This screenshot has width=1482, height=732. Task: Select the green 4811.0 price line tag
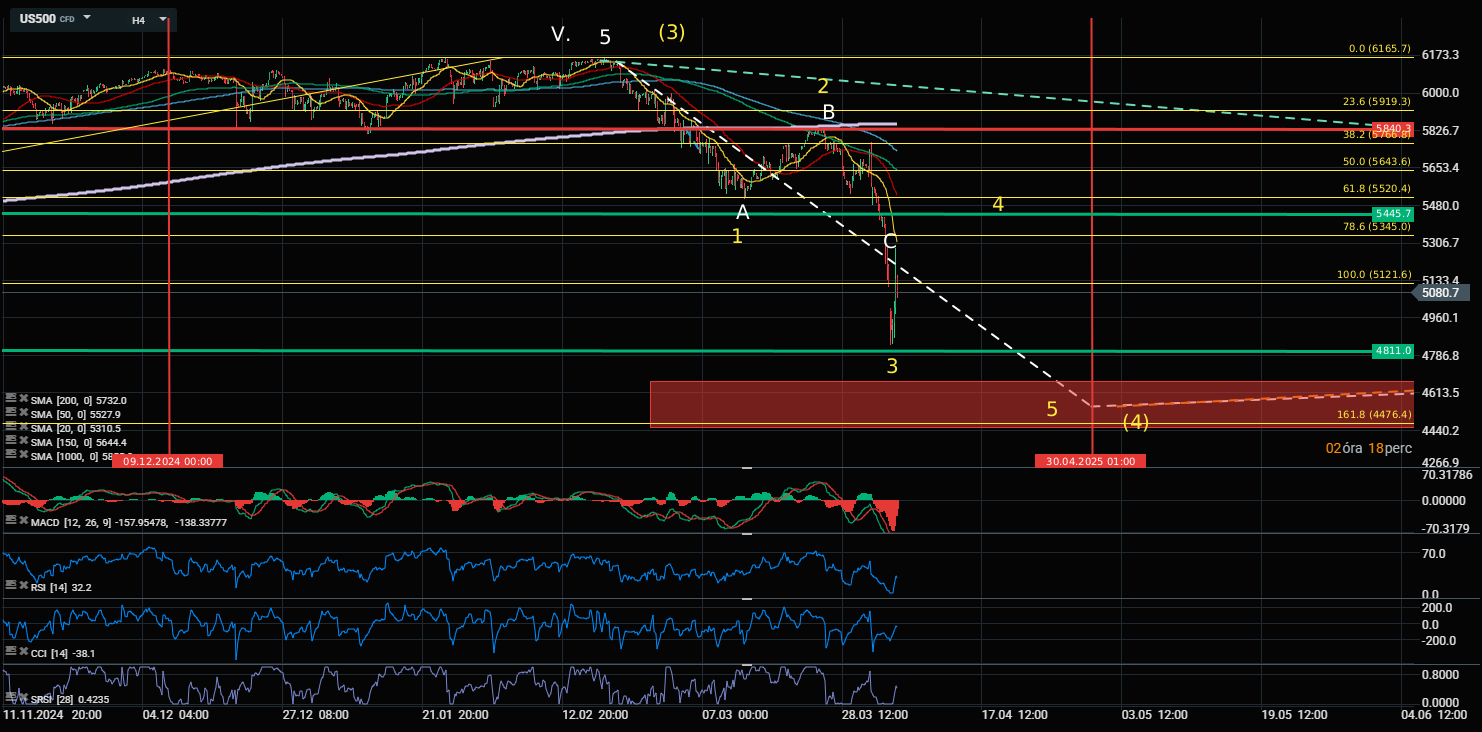click(1393, 351)
